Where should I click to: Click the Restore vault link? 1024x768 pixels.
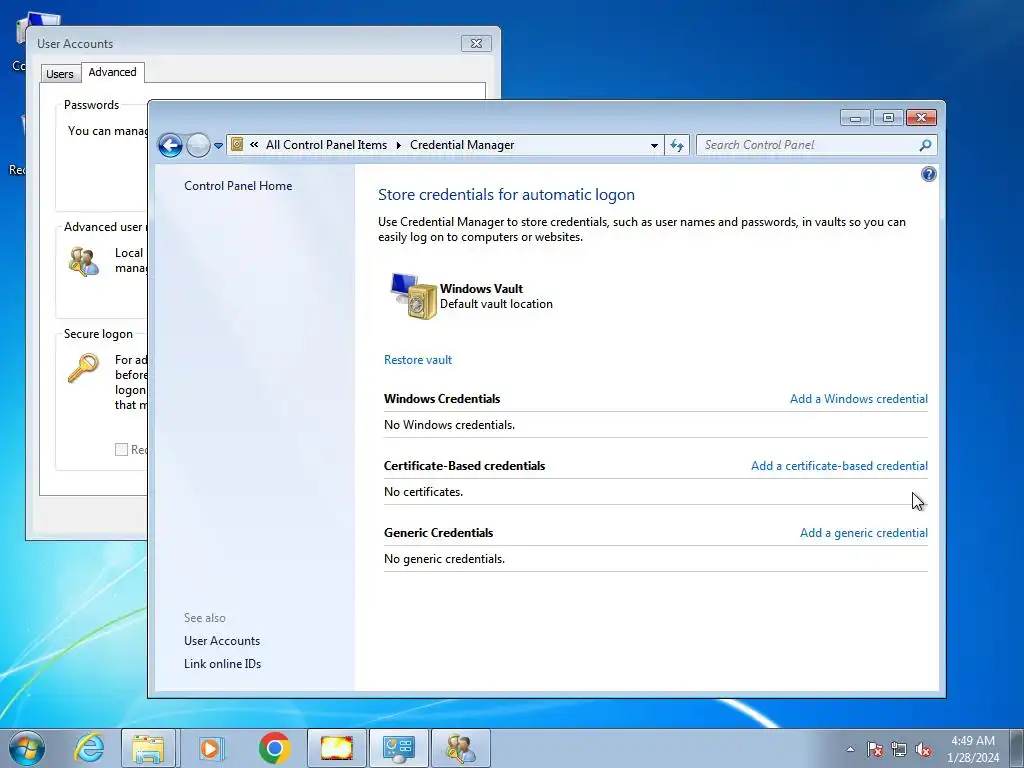click(417, 360)
